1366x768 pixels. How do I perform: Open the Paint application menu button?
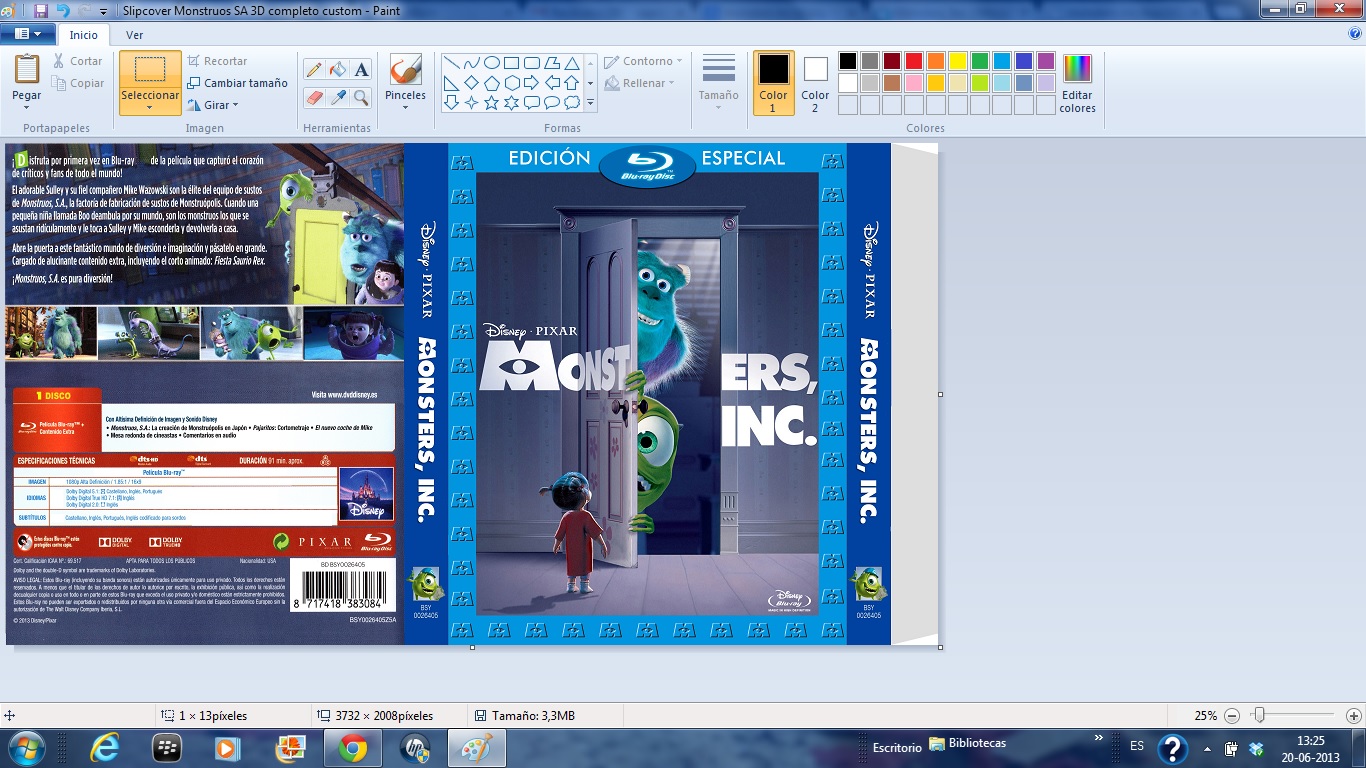(28, 34)
